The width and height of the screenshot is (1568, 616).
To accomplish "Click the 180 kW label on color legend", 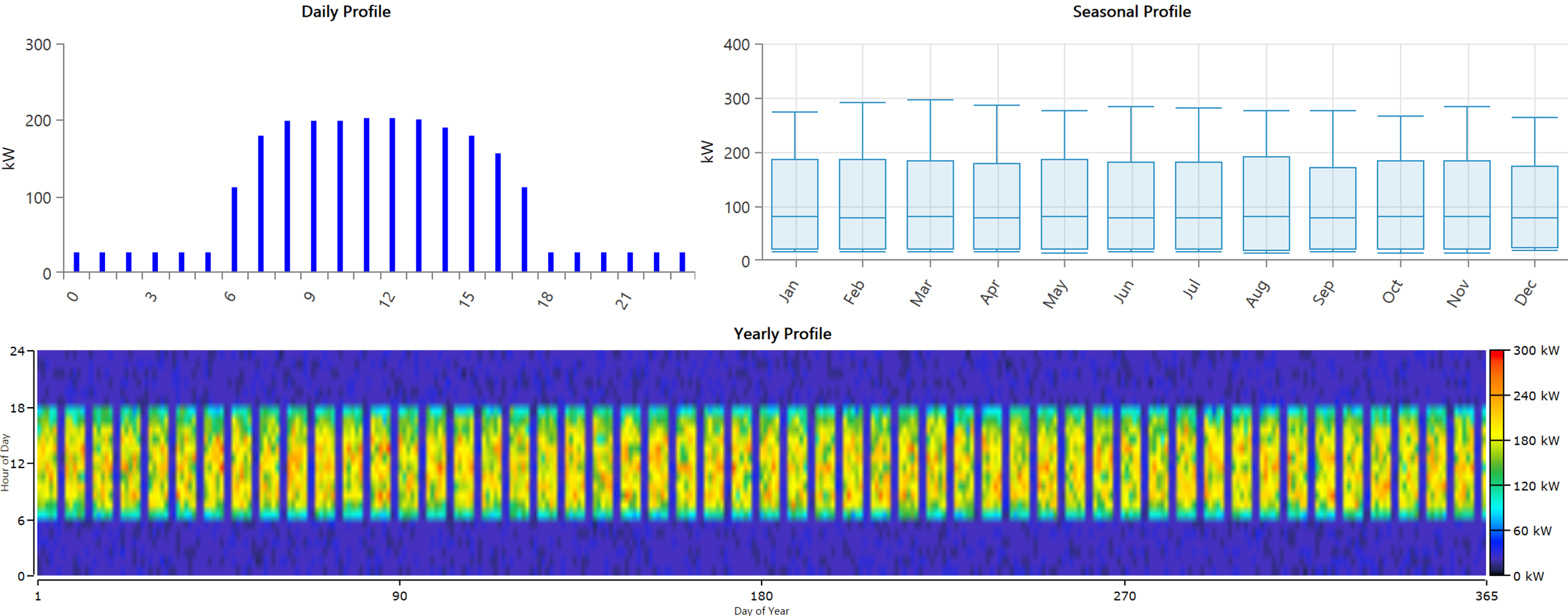I will tap(1535, 441).
